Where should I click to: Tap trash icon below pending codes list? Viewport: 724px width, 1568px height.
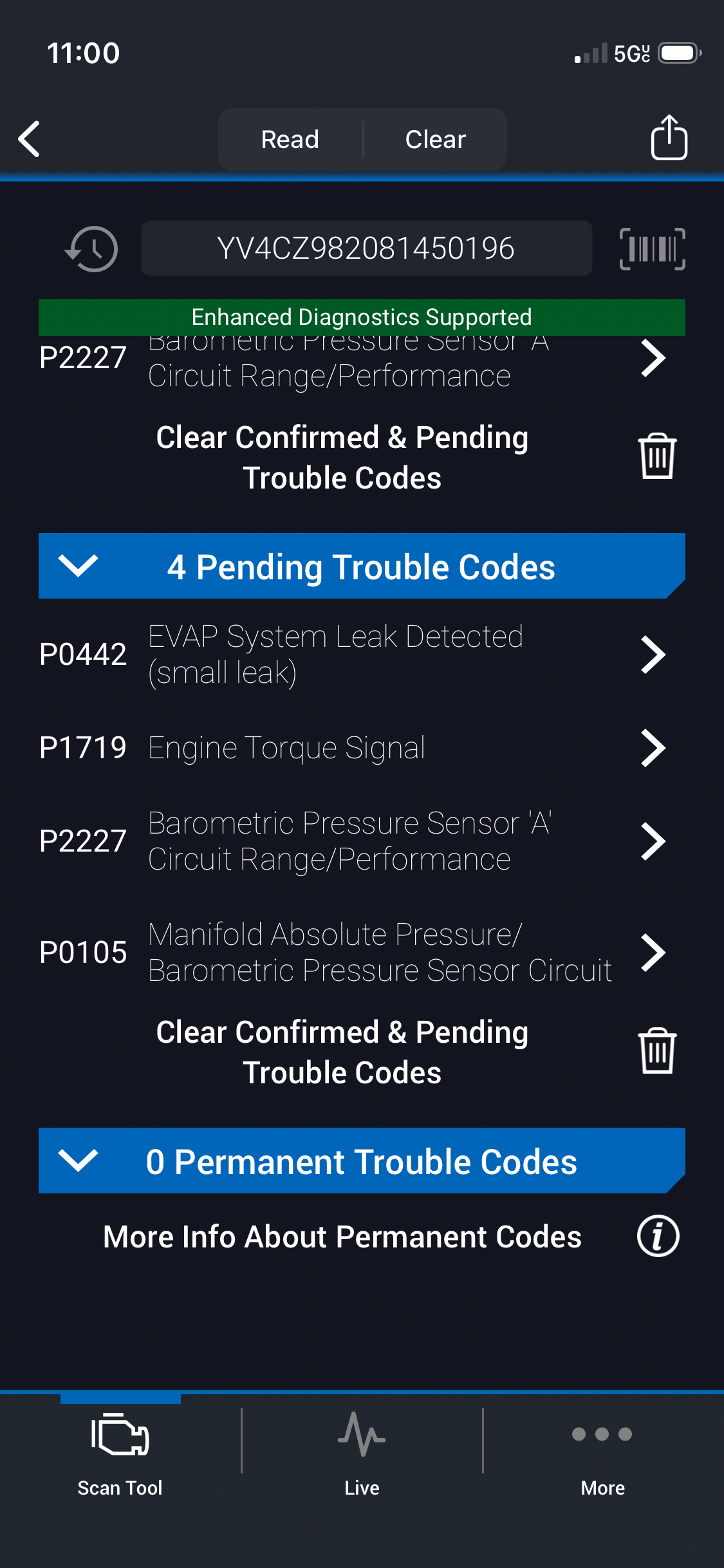[656, 1051]
